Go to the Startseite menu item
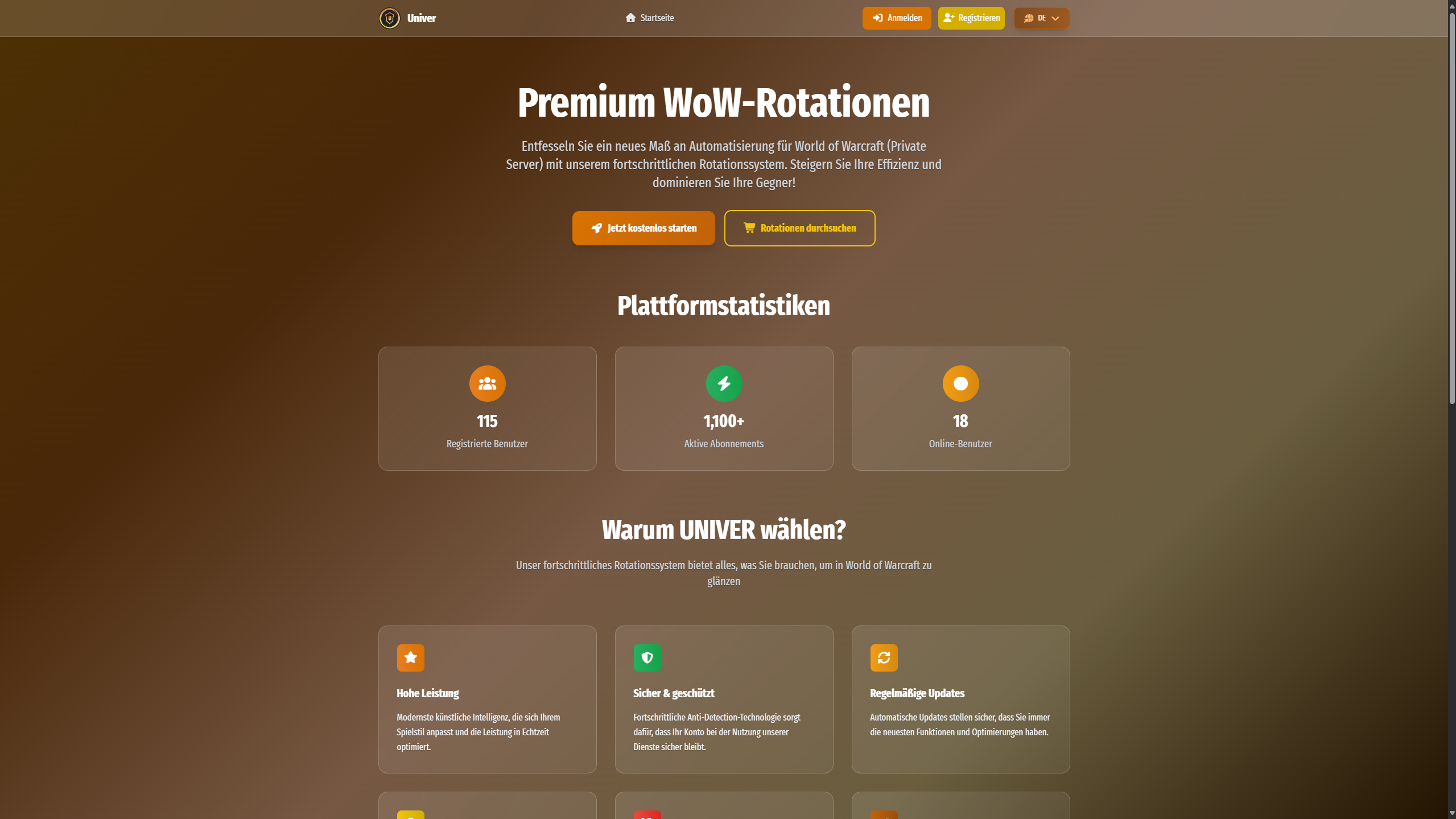1456x819 pixels. click(x=657, y=18)
